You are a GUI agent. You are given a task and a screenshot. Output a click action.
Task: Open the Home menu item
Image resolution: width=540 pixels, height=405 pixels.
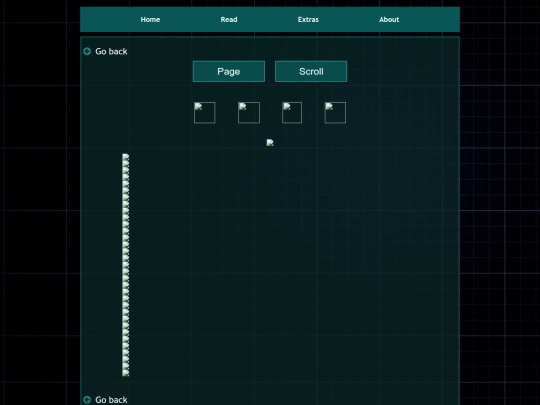click(x=150, y=20)
